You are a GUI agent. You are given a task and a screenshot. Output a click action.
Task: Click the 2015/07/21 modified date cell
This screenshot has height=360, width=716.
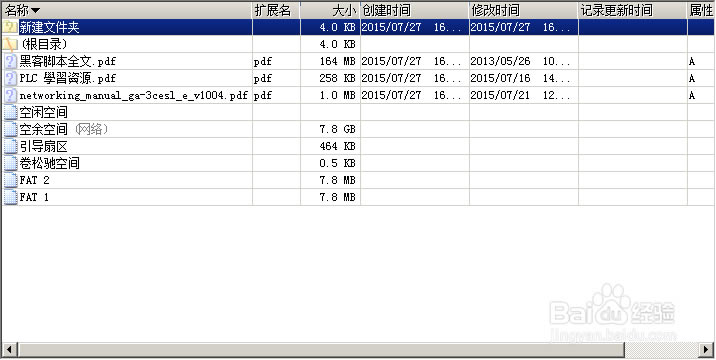(x=520, y=95)
